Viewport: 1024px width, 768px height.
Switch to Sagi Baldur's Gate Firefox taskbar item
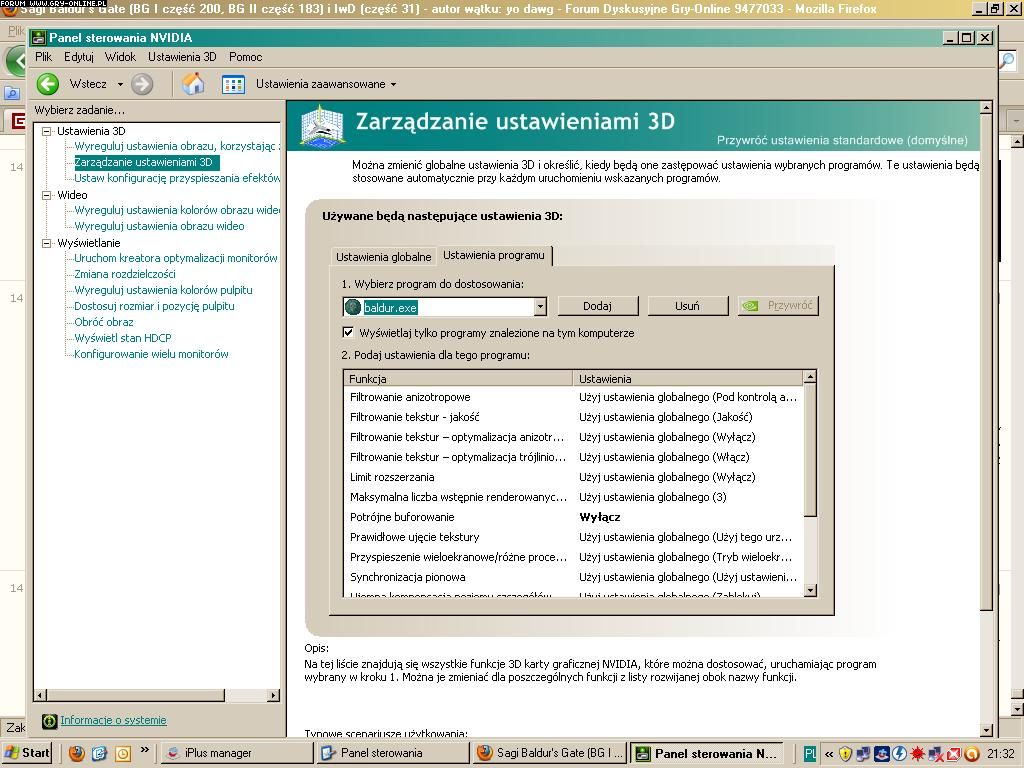click(x=550, y=753)
